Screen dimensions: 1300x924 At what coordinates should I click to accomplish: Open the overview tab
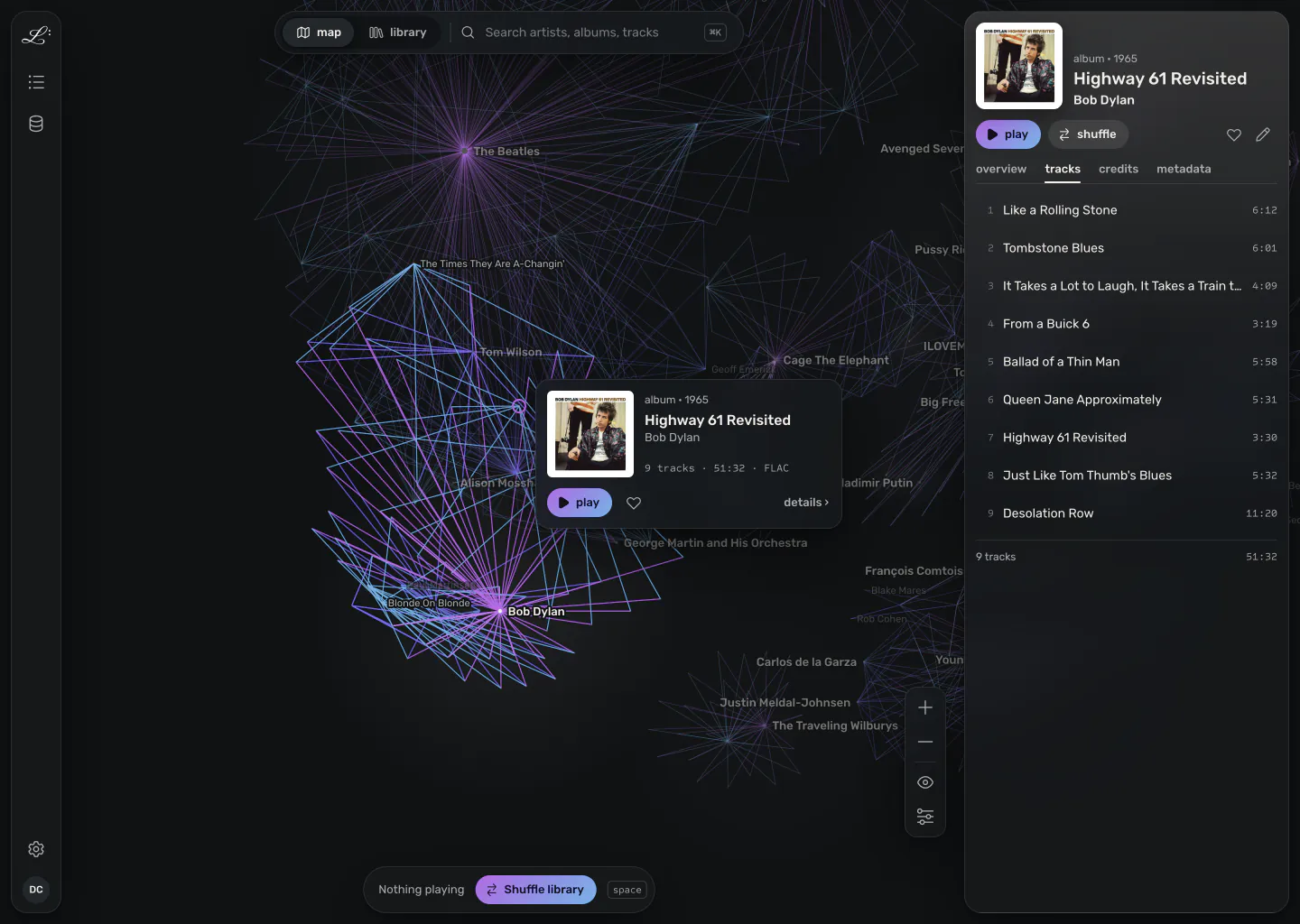pyautogui.click(x=1001, y=169)
